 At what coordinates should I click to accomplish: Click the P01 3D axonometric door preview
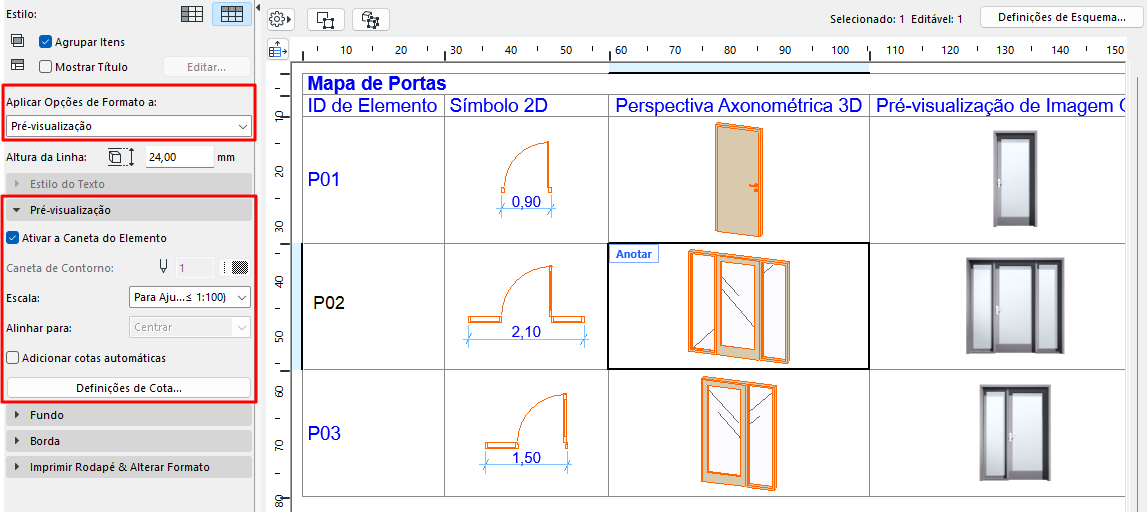click(737, 180)
